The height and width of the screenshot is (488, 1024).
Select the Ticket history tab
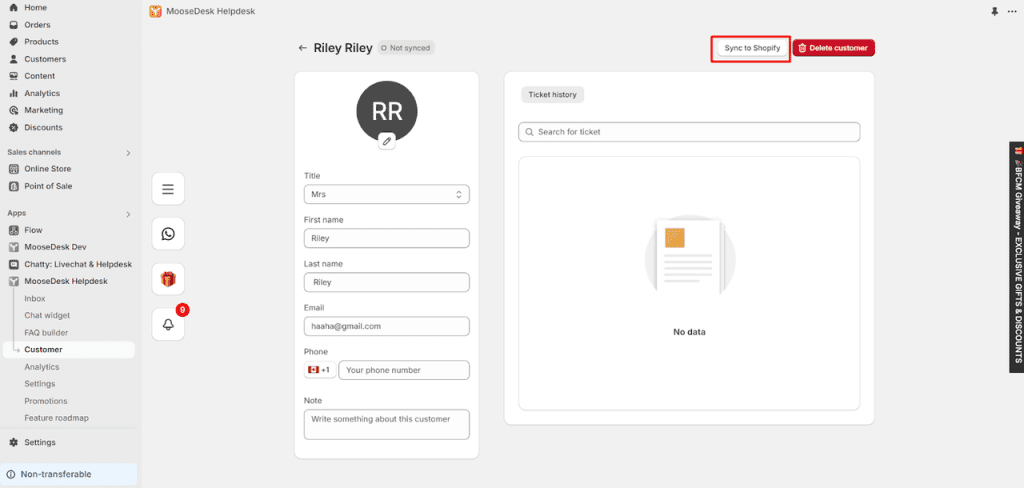point(552,95)
